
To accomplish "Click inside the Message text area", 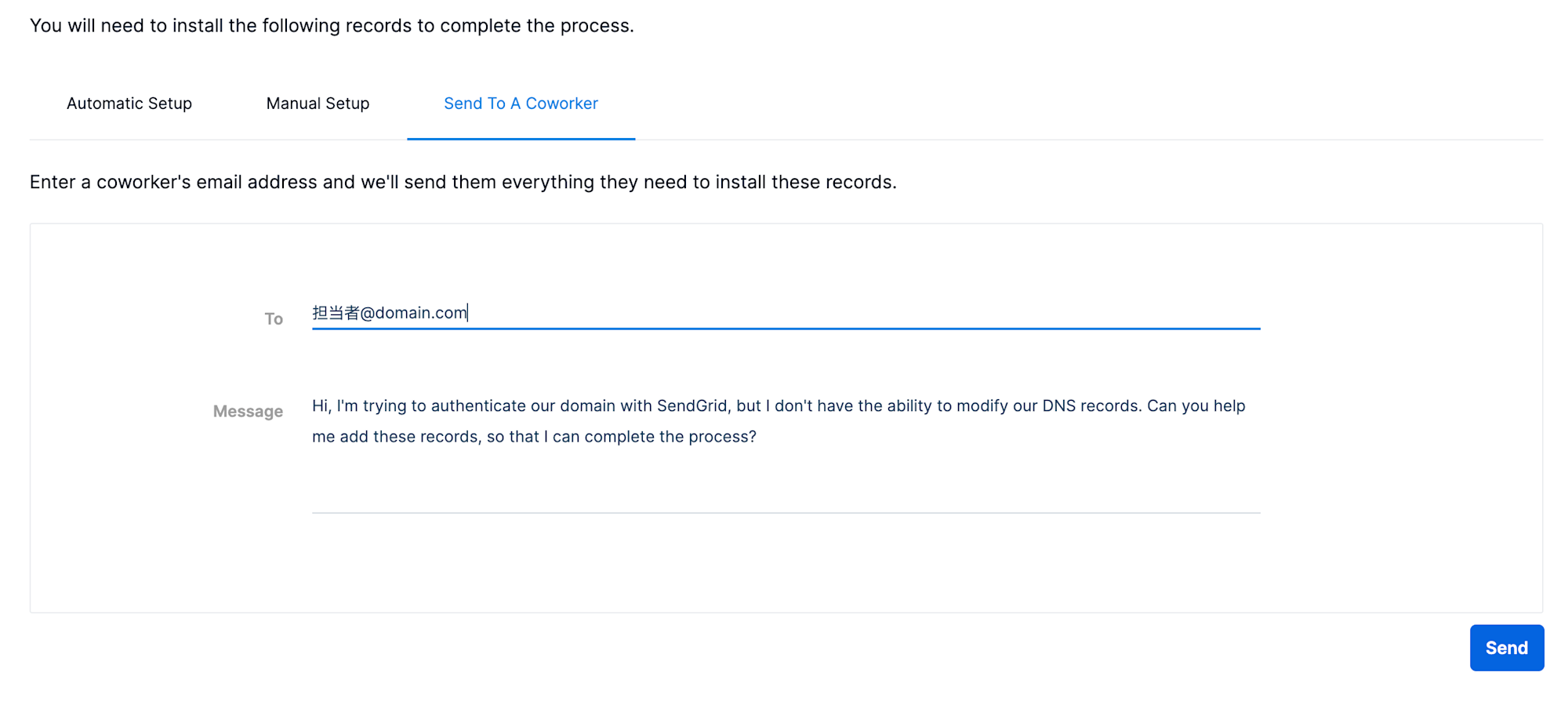I will coord(784,470).
